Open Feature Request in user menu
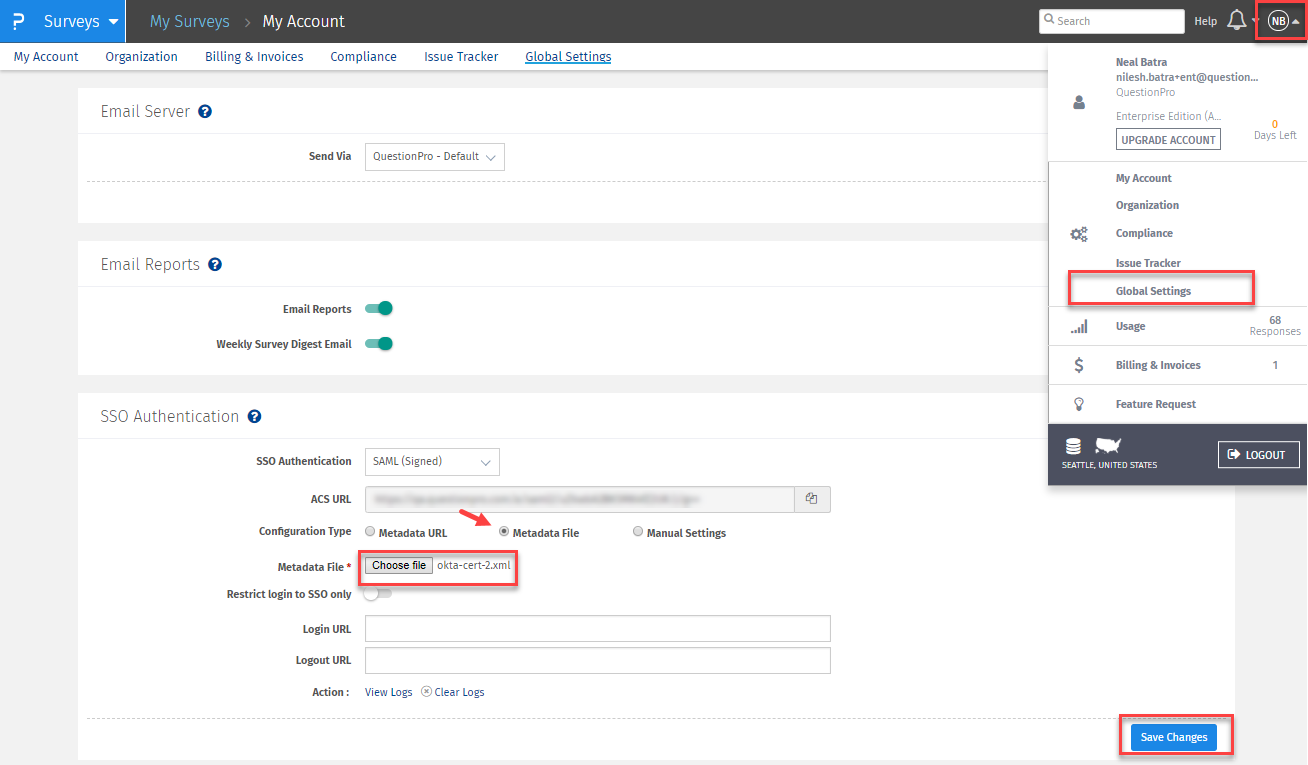 click(x=1156, y=404)
